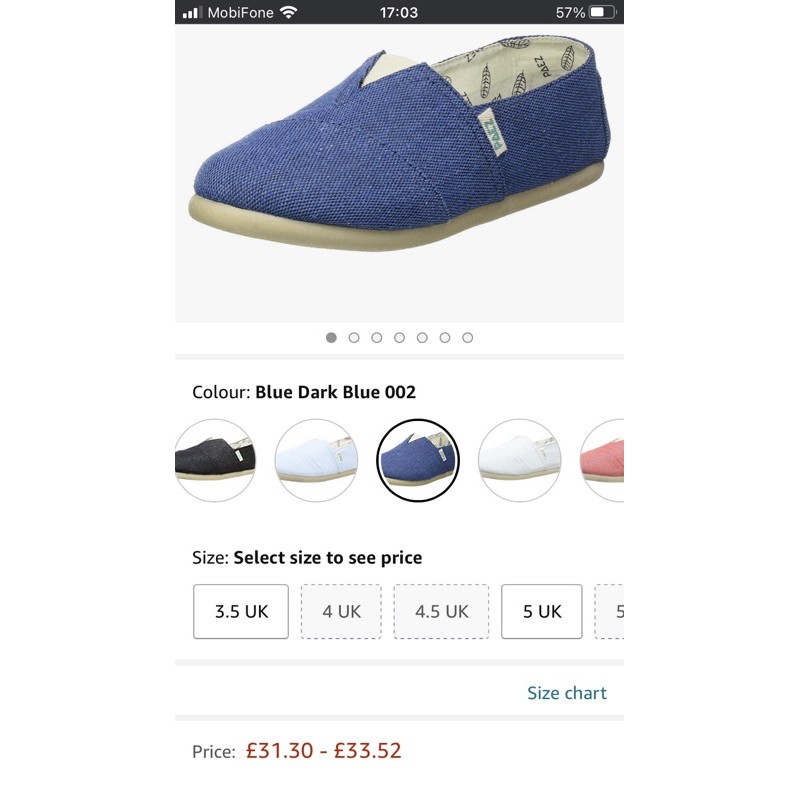Screen dimensions: 800x800
Task: Tap the cellular signal bars icon
Action: point(192,13)
